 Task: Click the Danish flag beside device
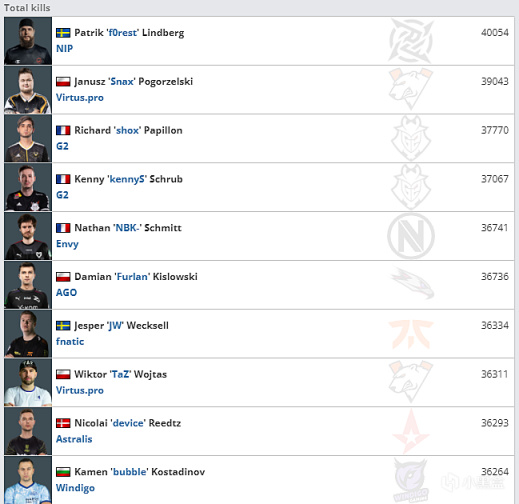tap(63, 423)
